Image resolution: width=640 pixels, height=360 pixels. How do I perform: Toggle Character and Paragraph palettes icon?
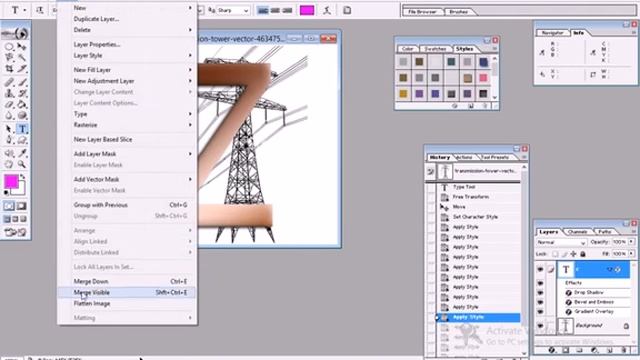click(347, 11)
